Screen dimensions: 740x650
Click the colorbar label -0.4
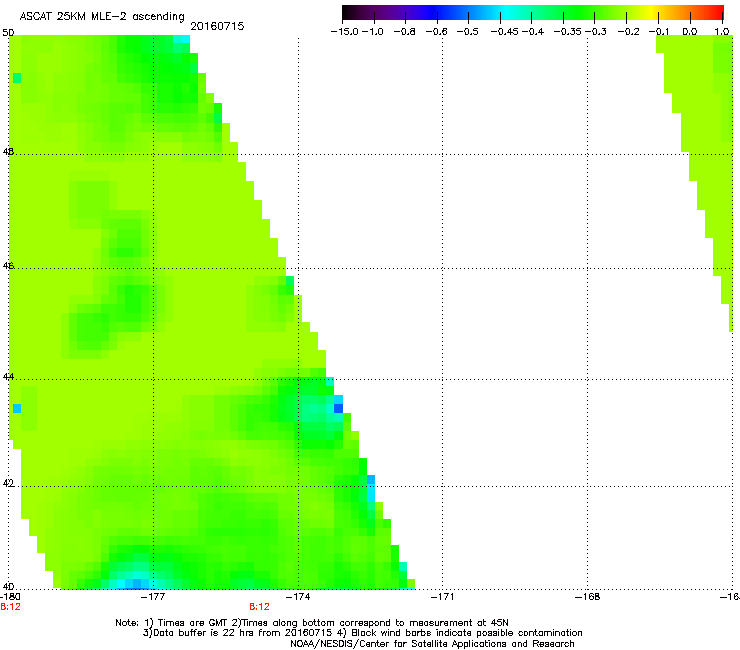(x=533, y=32)
